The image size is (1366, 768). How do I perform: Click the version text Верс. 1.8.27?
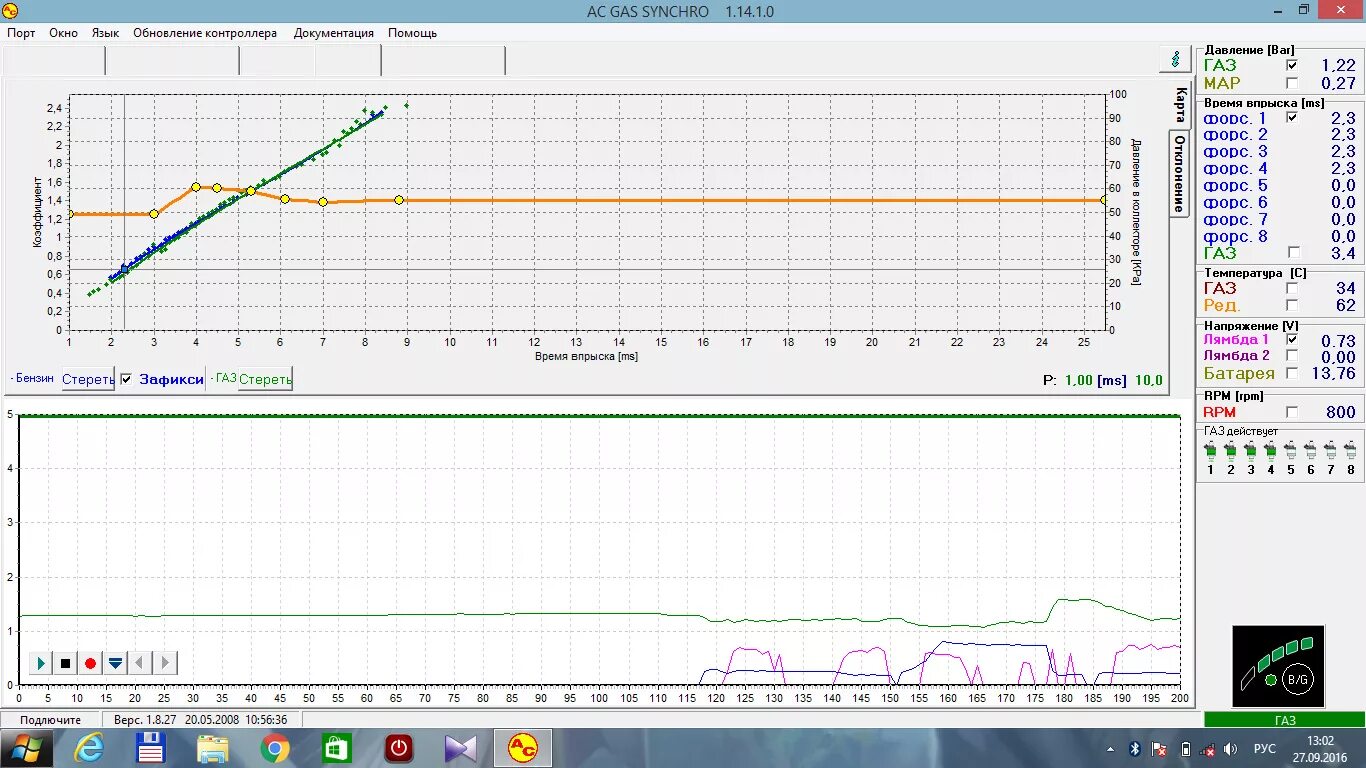coord(144,720)
